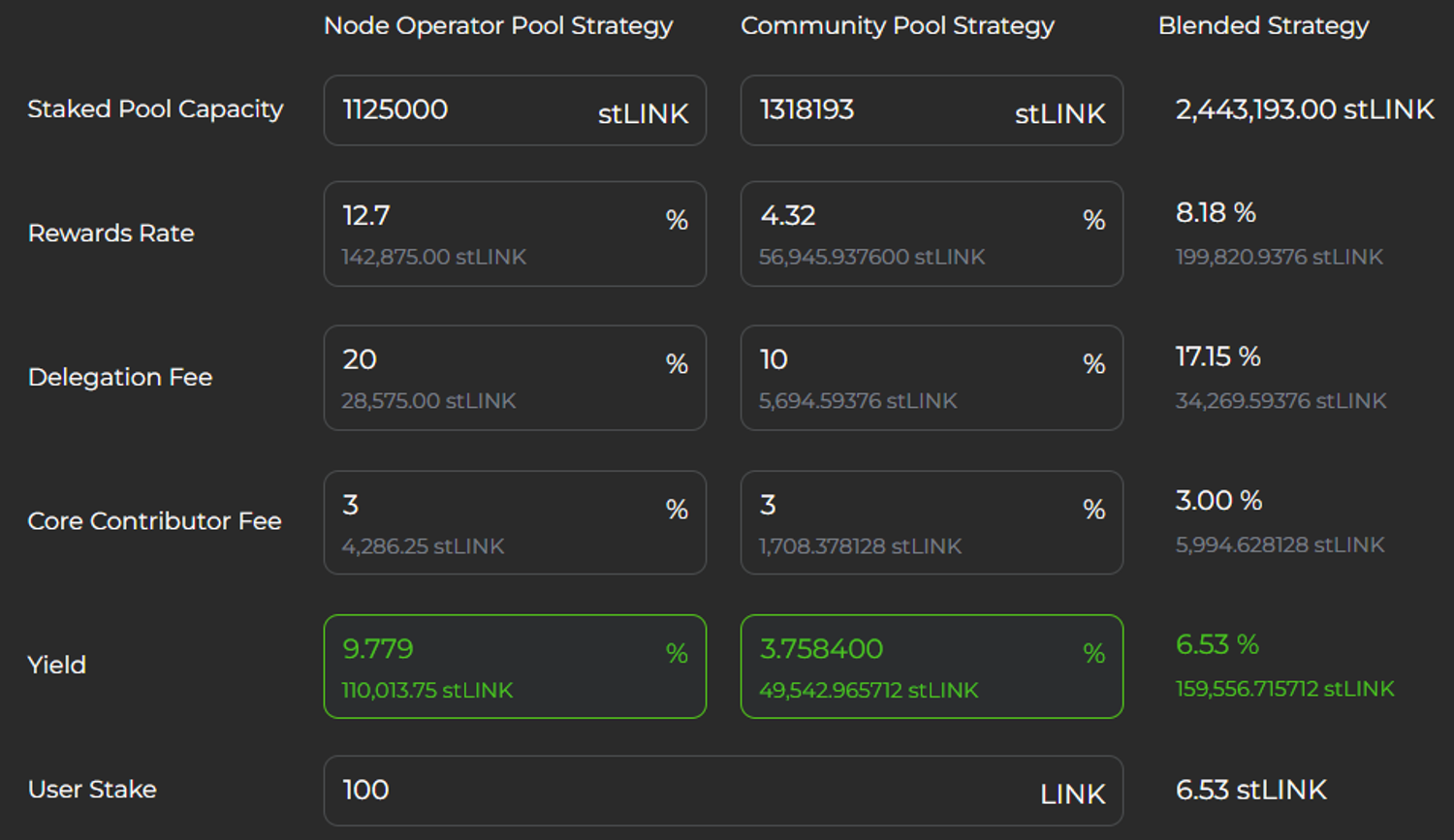Click the blended capacity total 2,443,193.00 stLINK
Screen dimensions: 1454x840
1305,109
